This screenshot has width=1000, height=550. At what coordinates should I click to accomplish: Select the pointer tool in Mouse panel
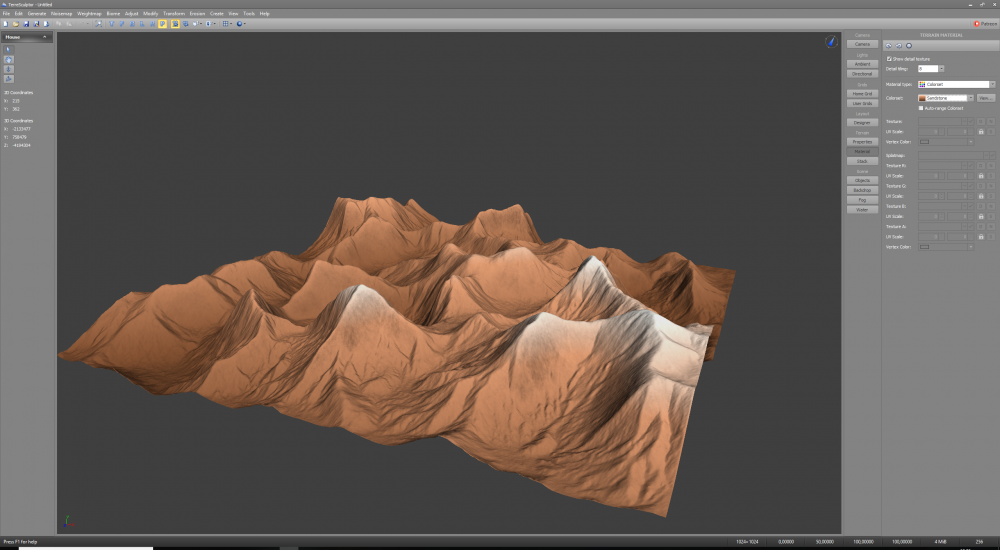[9, 49]
